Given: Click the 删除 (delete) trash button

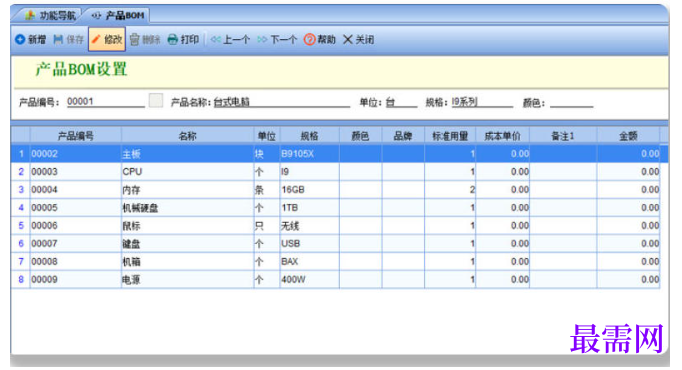Looking at the screenshot, I should point(145,40).
